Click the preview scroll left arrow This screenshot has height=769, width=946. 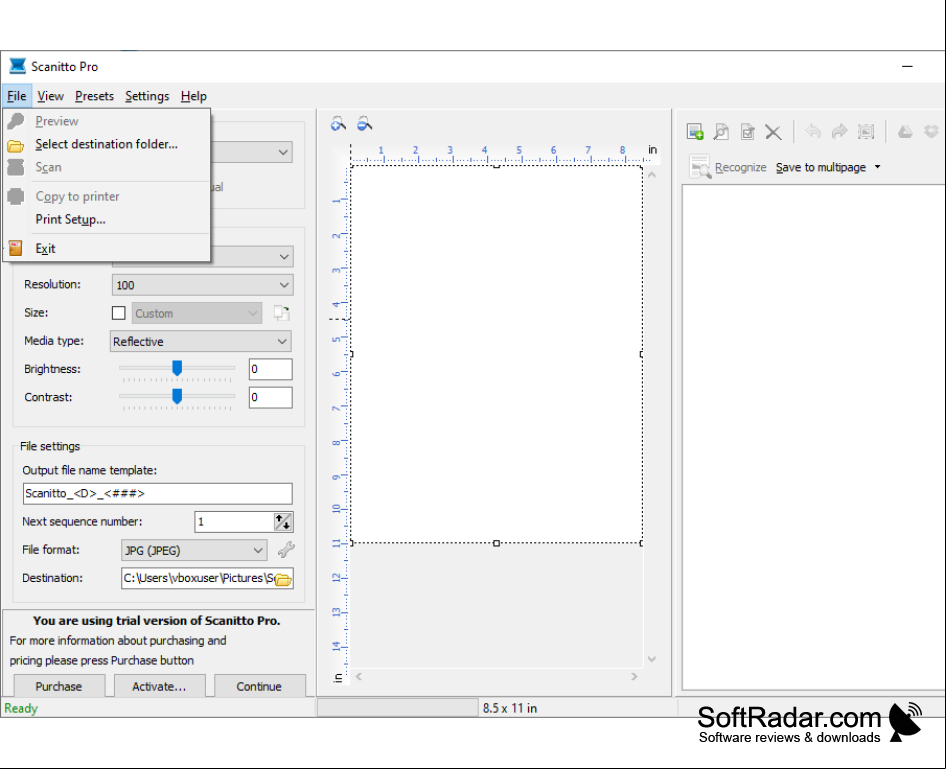click(x=359, y=676)
